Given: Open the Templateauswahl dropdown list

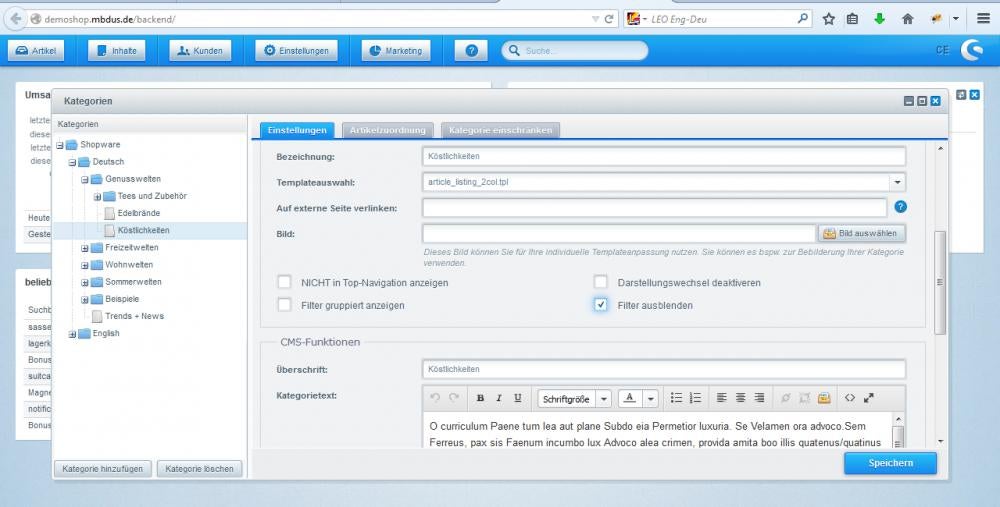Looking at the screenshot, I should point(897,182).
